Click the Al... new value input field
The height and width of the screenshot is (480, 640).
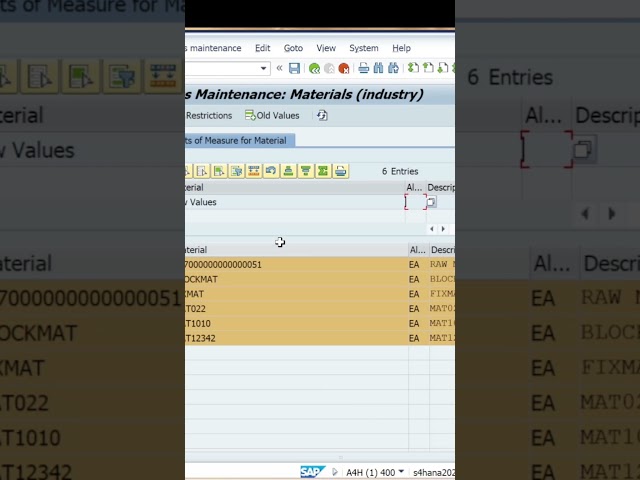(x=416, y=202)
